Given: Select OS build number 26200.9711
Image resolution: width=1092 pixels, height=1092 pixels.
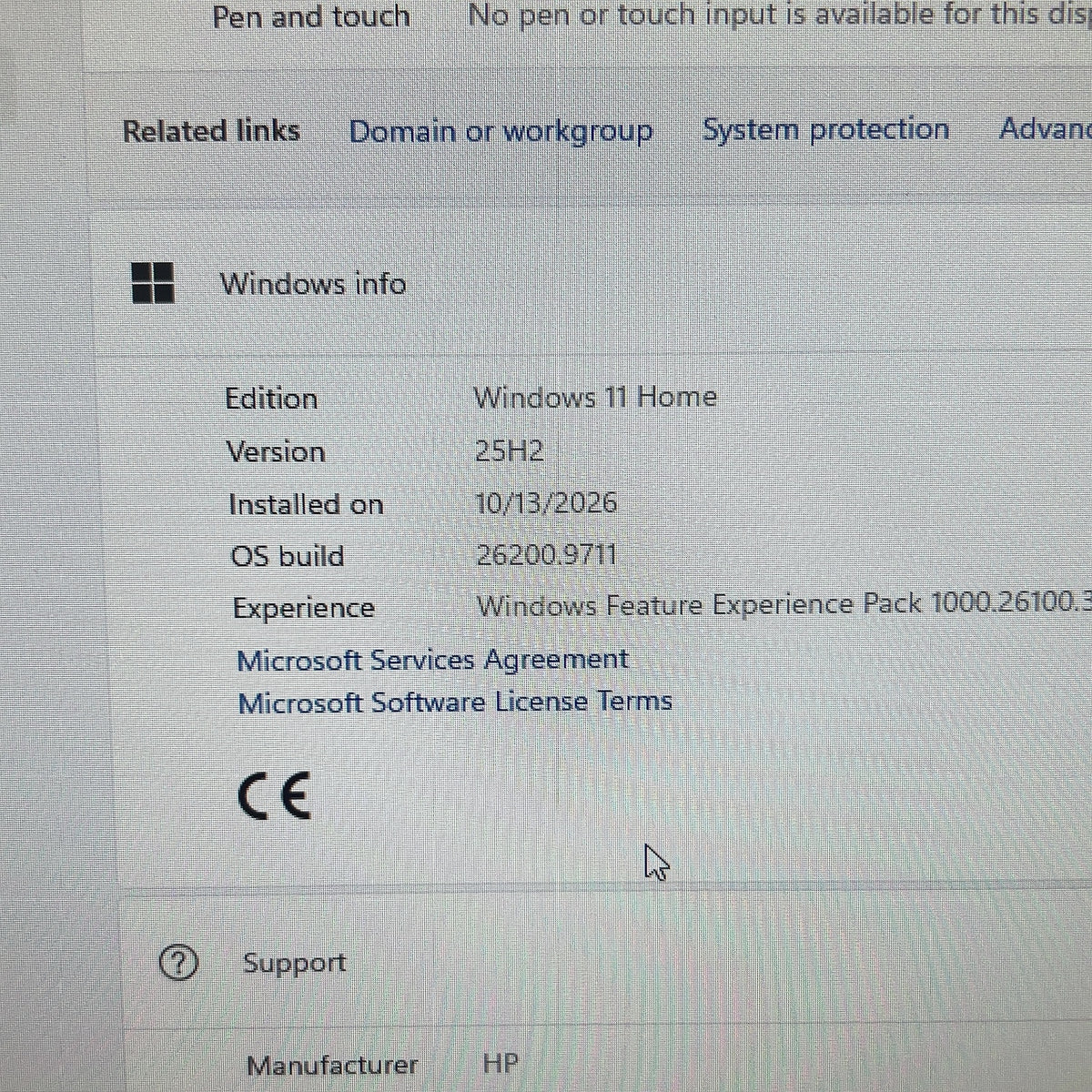Looking at the screenshot, I should coord(547,554).
